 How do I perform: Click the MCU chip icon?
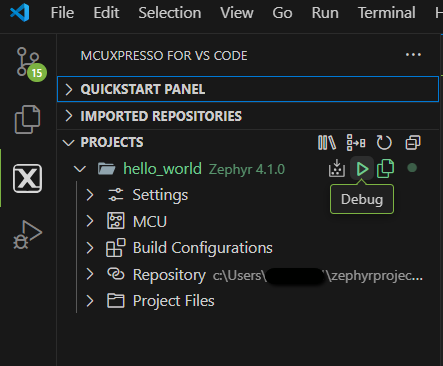tap(116, 221)
